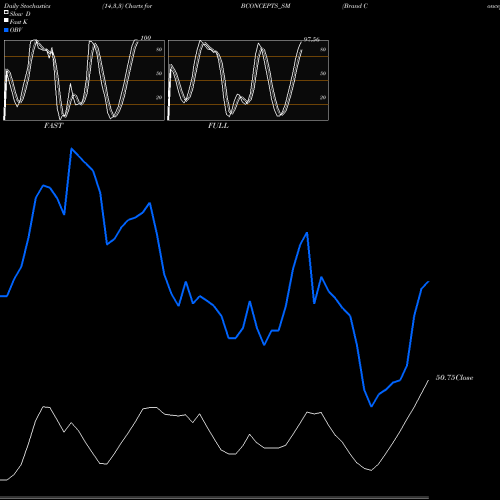The width and height of the screenshot is (500, 500).
Task: Click the '50' axis label in FAST chart
Action: [x=159, y=73]
